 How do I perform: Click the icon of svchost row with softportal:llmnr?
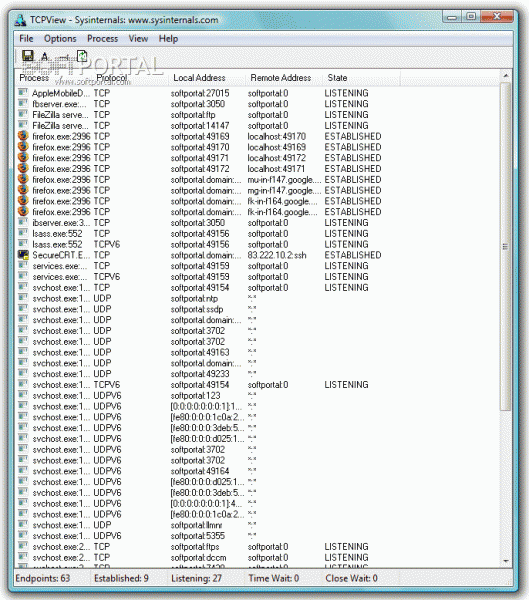coord(23,524)
